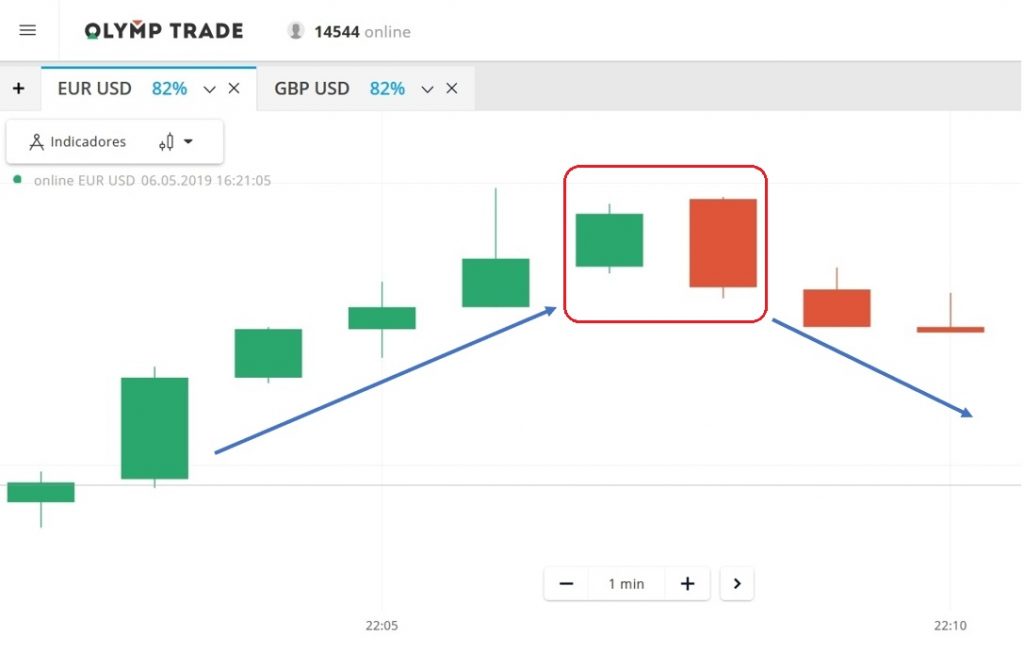Close the EUR USD tab

tap(234, 88)
